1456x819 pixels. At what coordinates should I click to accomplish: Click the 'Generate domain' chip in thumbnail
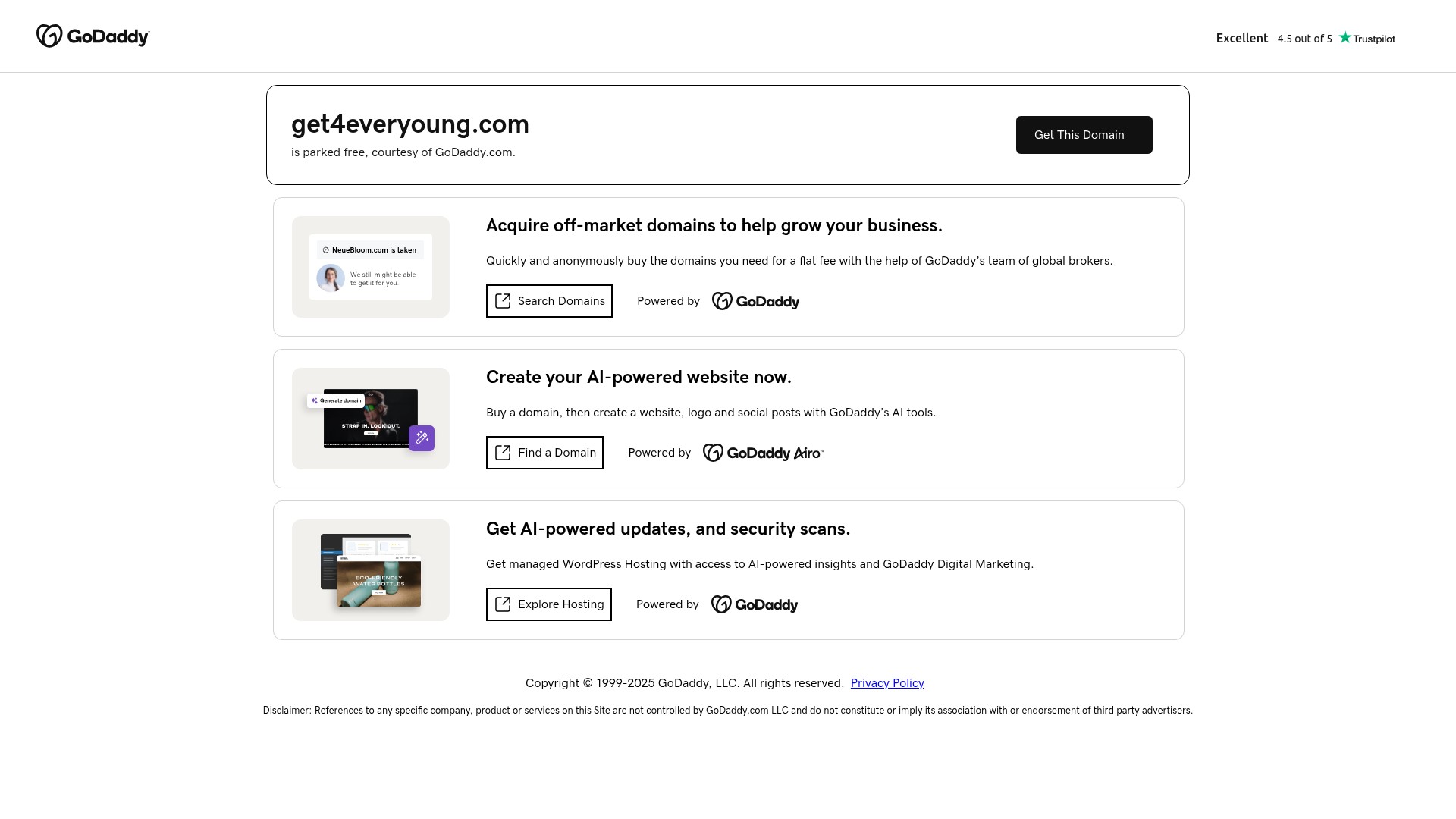click(x=336, y=400)
